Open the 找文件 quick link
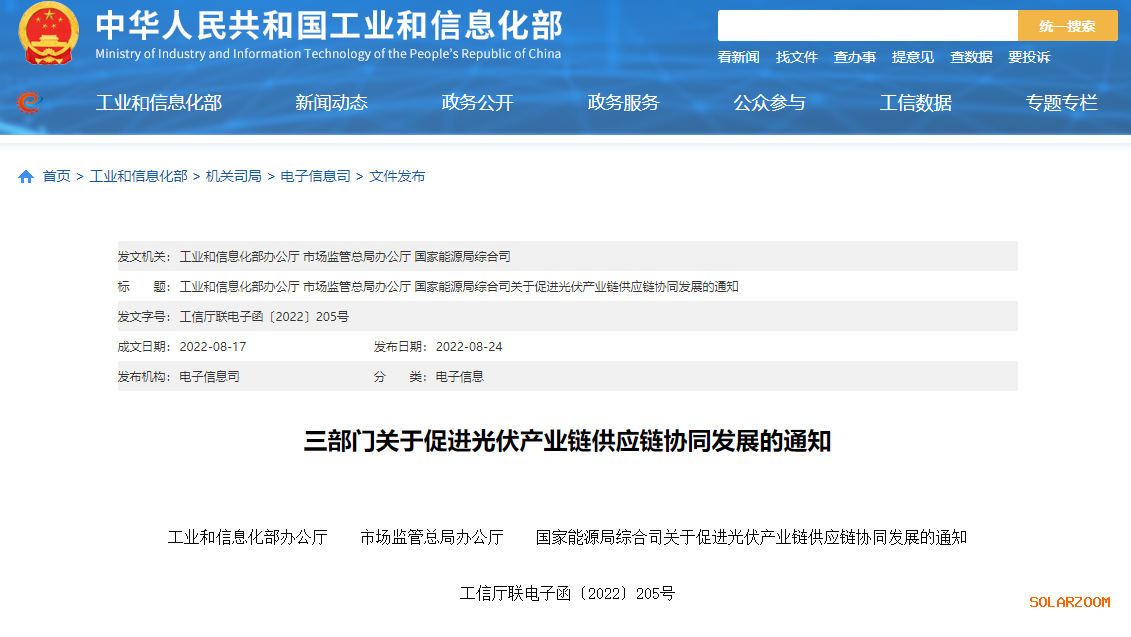The height and width of the screenshot is (637, 1131). 796,57
